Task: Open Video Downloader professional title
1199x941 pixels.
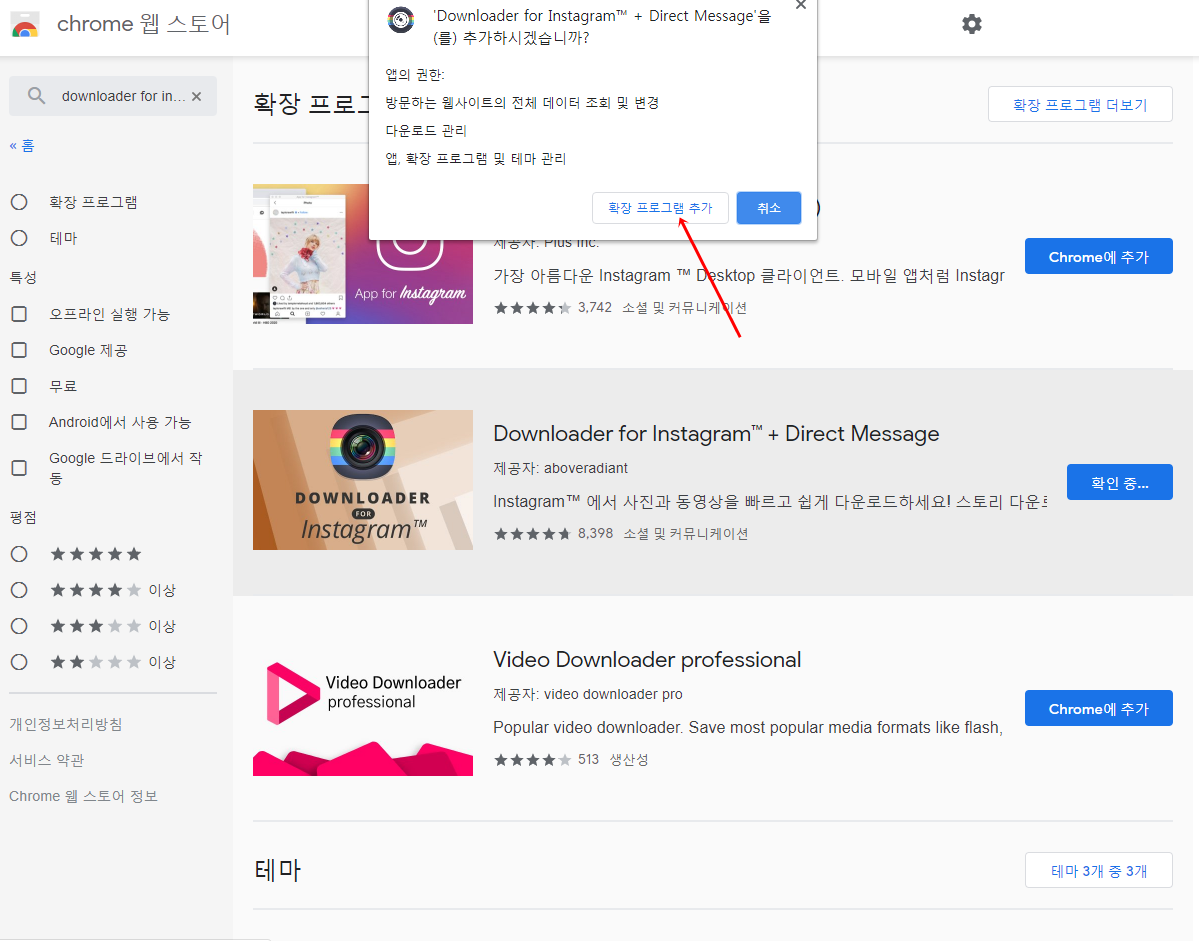Action: (647, 660)
